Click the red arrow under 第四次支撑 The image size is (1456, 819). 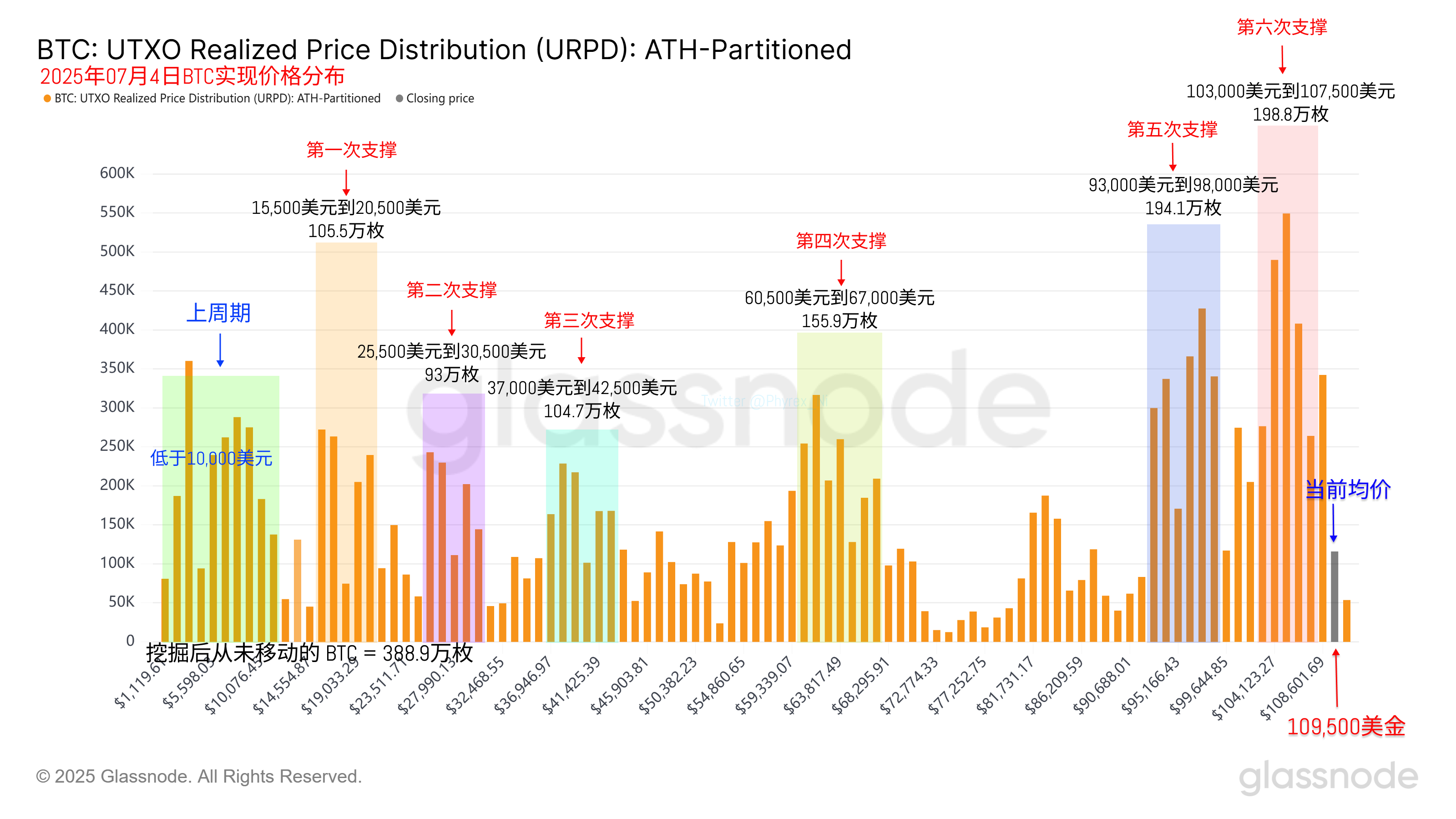pos(841,273)
